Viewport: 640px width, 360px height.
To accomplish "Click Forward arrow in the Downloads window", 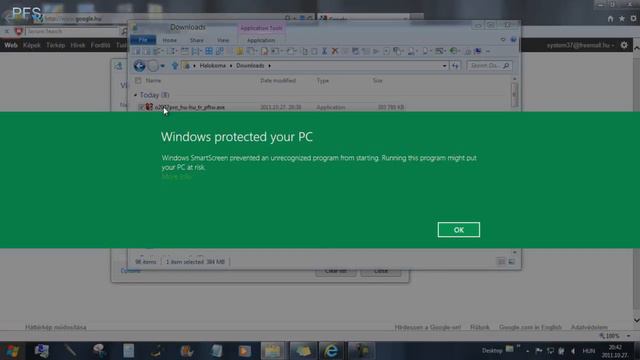I will 153,66.
